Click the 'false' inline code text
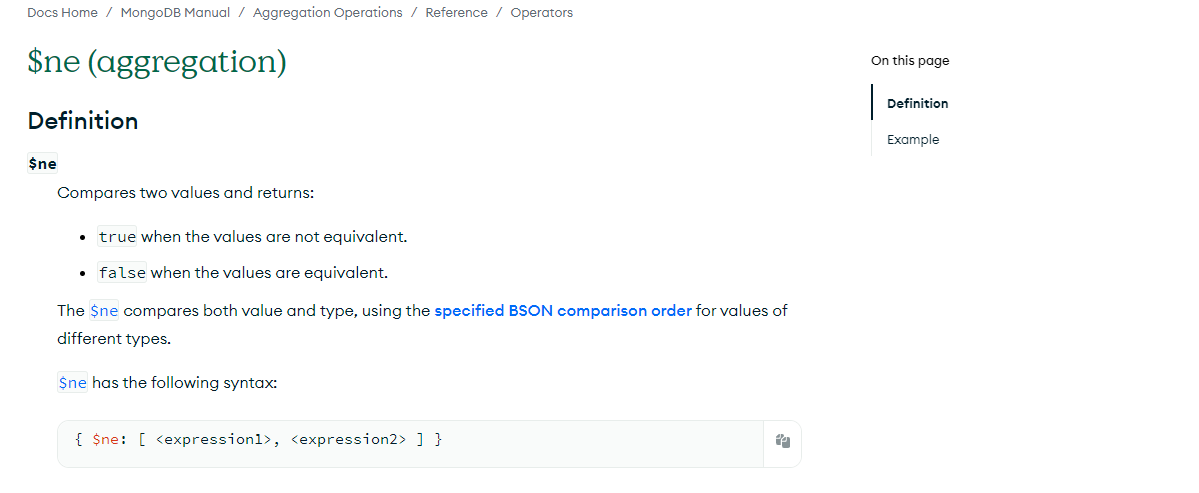The height and width of the screenshot is (493, 1199). (x=122, y=273)
